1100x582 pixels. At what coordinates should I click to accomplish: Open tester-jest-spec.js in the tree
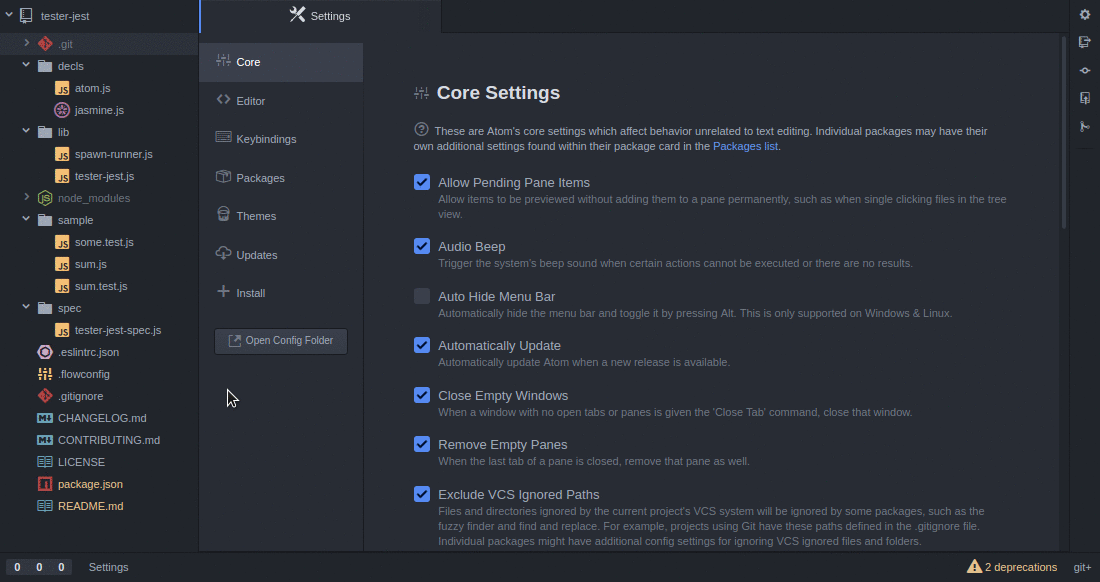pyautogui.click(x=118, y=330)
